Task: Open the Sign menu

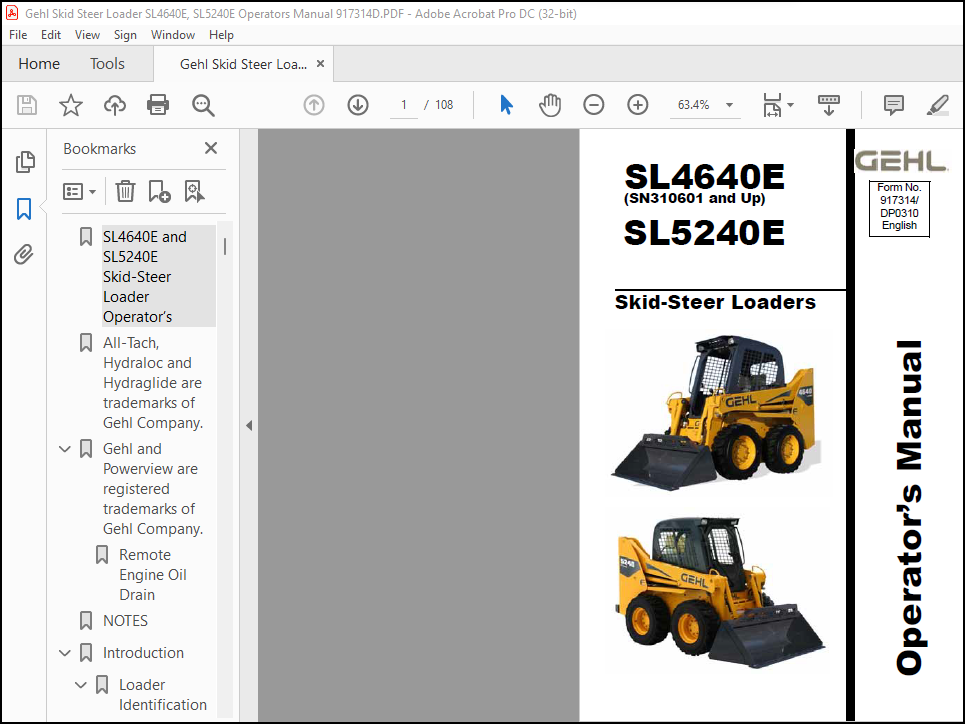Action: point(125,35)
